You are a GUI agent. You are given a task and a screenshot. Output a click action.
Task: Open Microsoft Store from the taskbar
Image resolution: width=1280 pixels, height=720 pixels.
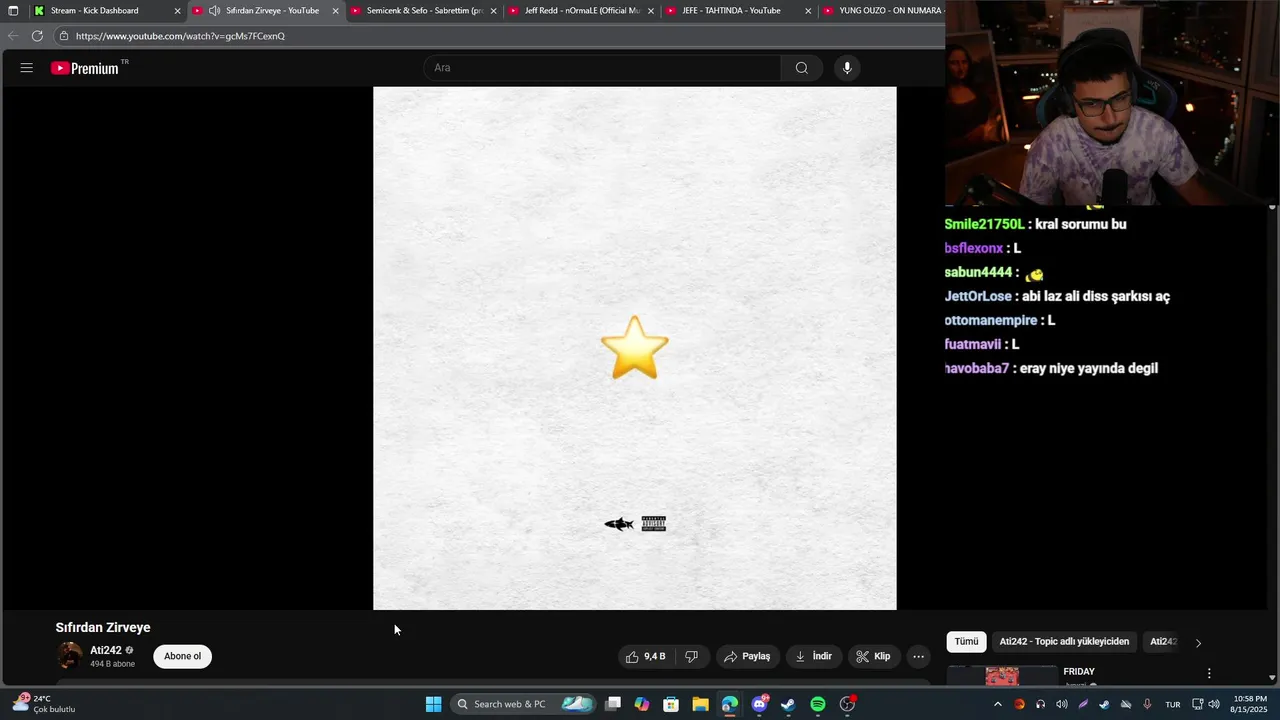pos(671,704)
